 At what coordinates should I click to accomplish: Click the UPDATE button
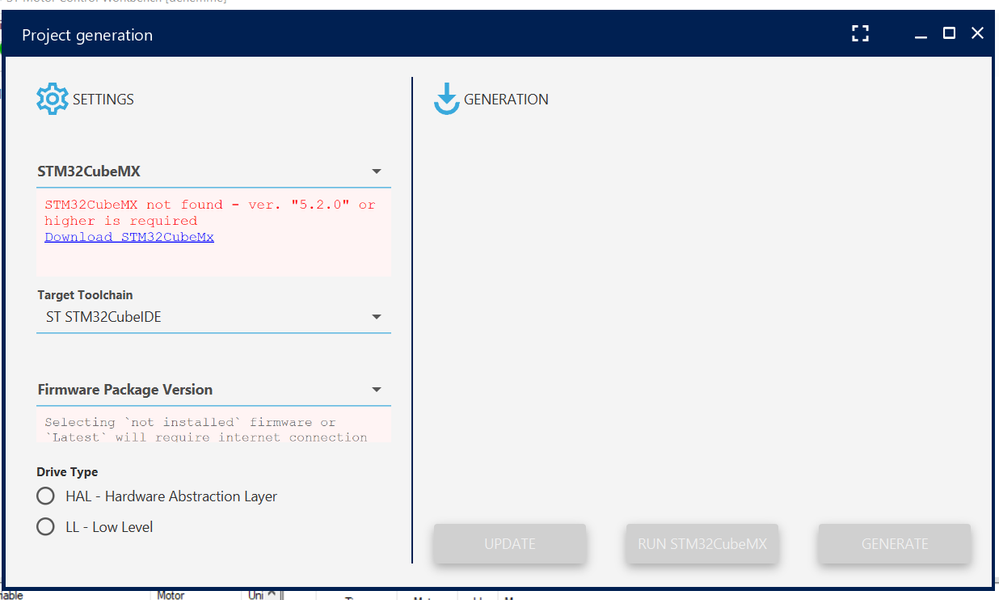pos(510,544)
